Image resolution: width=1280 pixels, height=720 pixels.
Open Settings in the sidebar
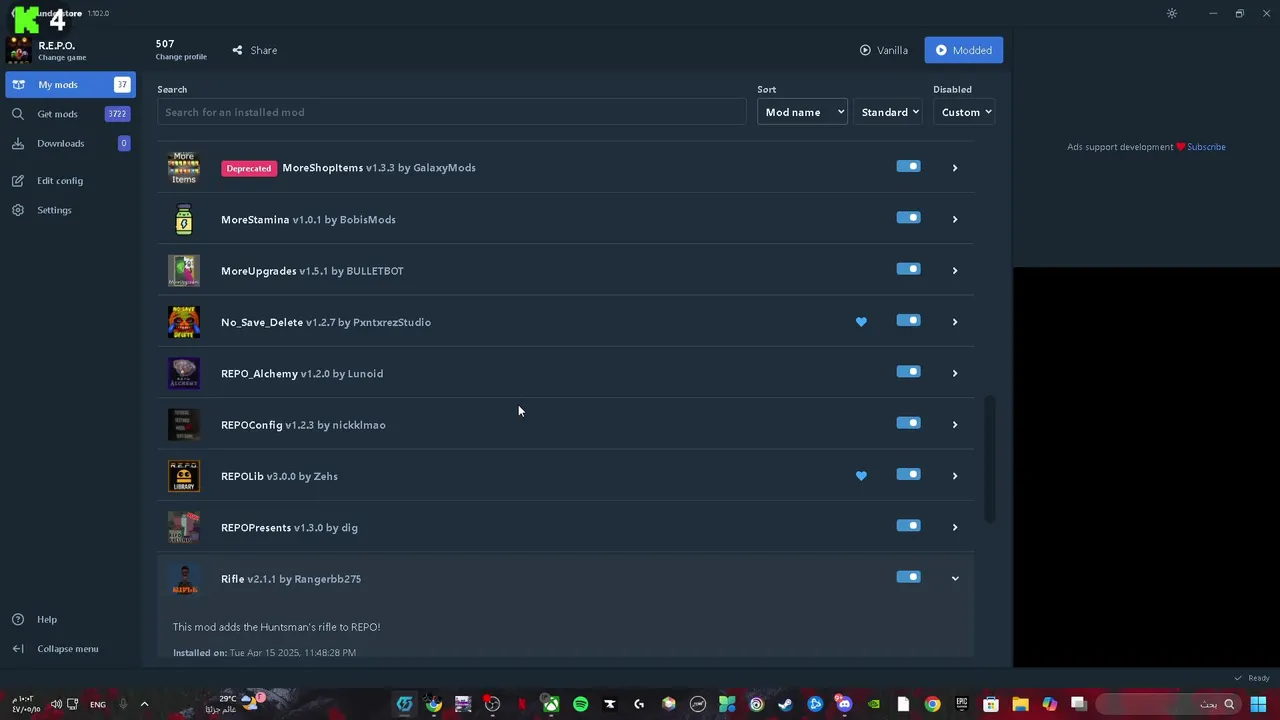click(x=70, y=210)
